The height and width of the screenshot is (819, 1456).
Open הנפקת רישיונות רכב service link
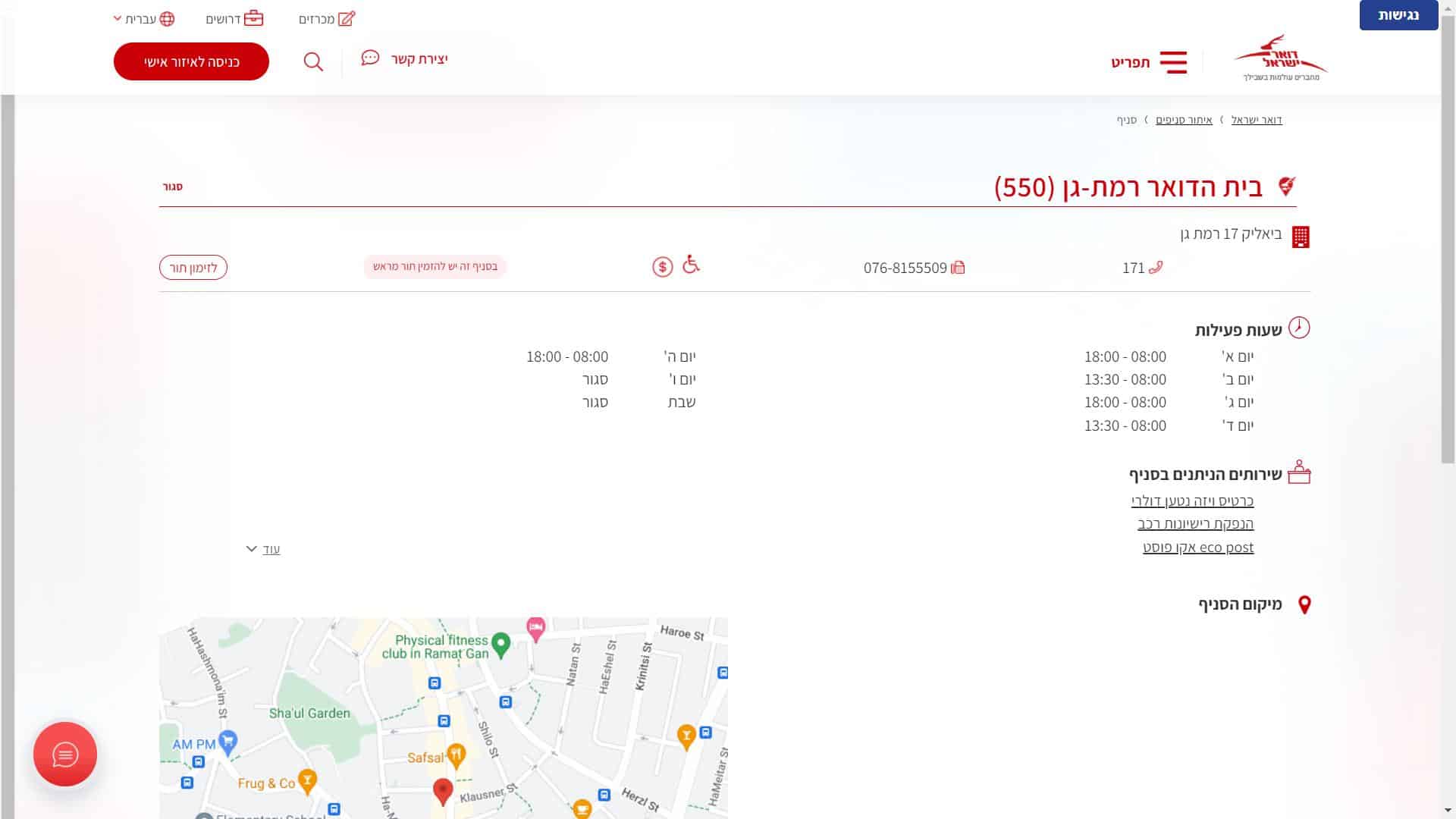pos(1195,524)
